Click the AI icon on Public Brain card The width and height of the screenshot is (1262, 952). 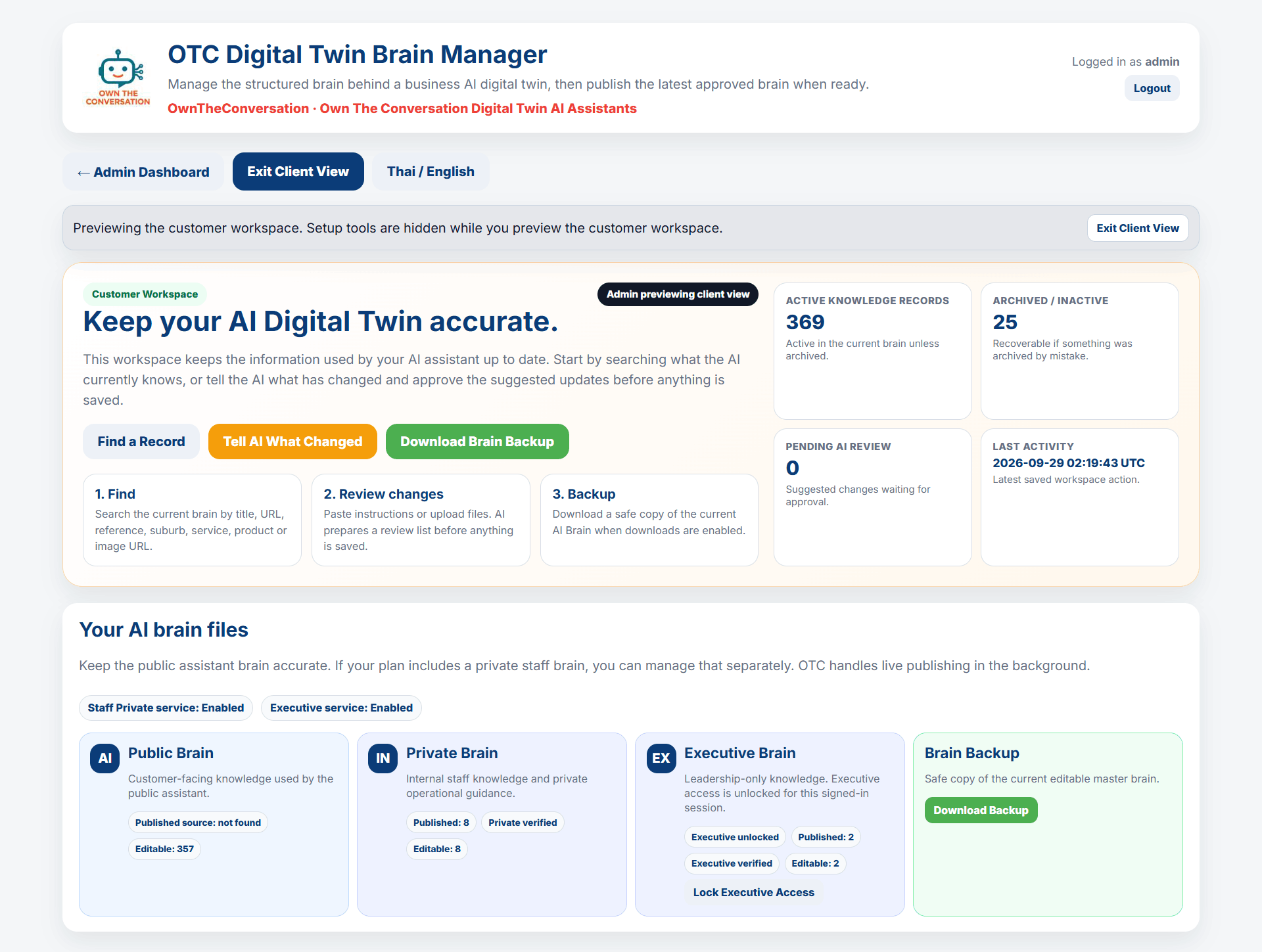pyautogui.click(x=105, y=758)
